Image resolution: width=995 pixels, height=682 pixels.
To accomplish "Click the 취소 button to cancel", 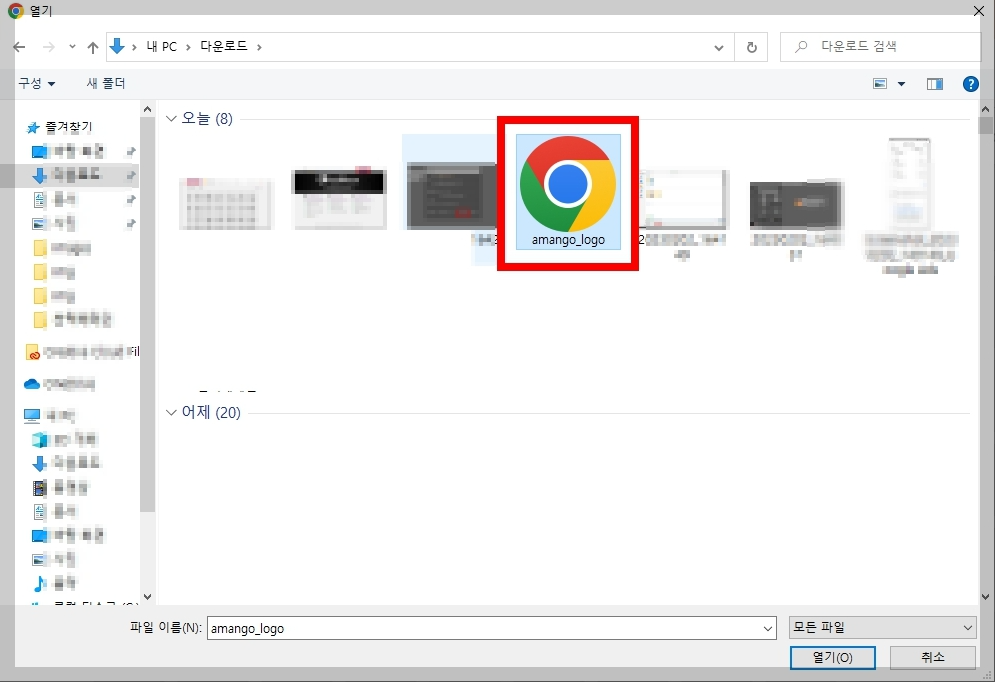I will [933, 657].
